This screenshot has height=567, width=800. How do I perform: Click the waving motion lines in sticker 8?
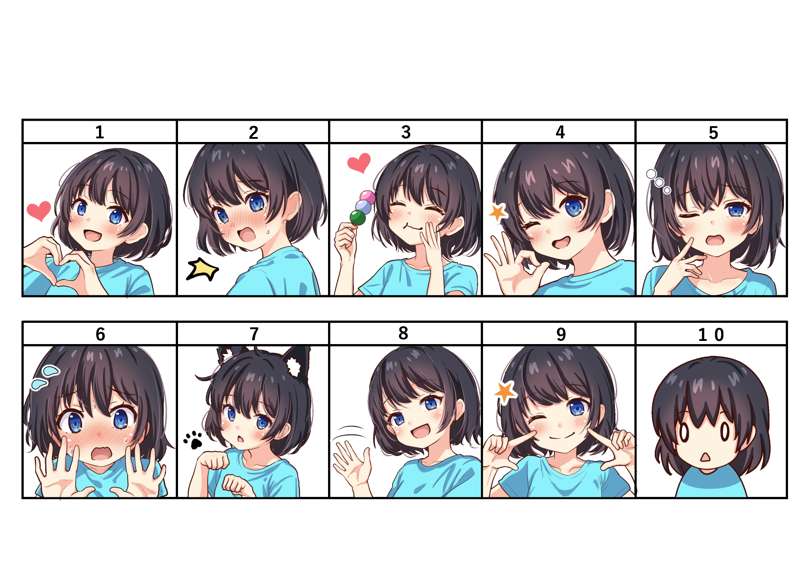tap(348, 434)
